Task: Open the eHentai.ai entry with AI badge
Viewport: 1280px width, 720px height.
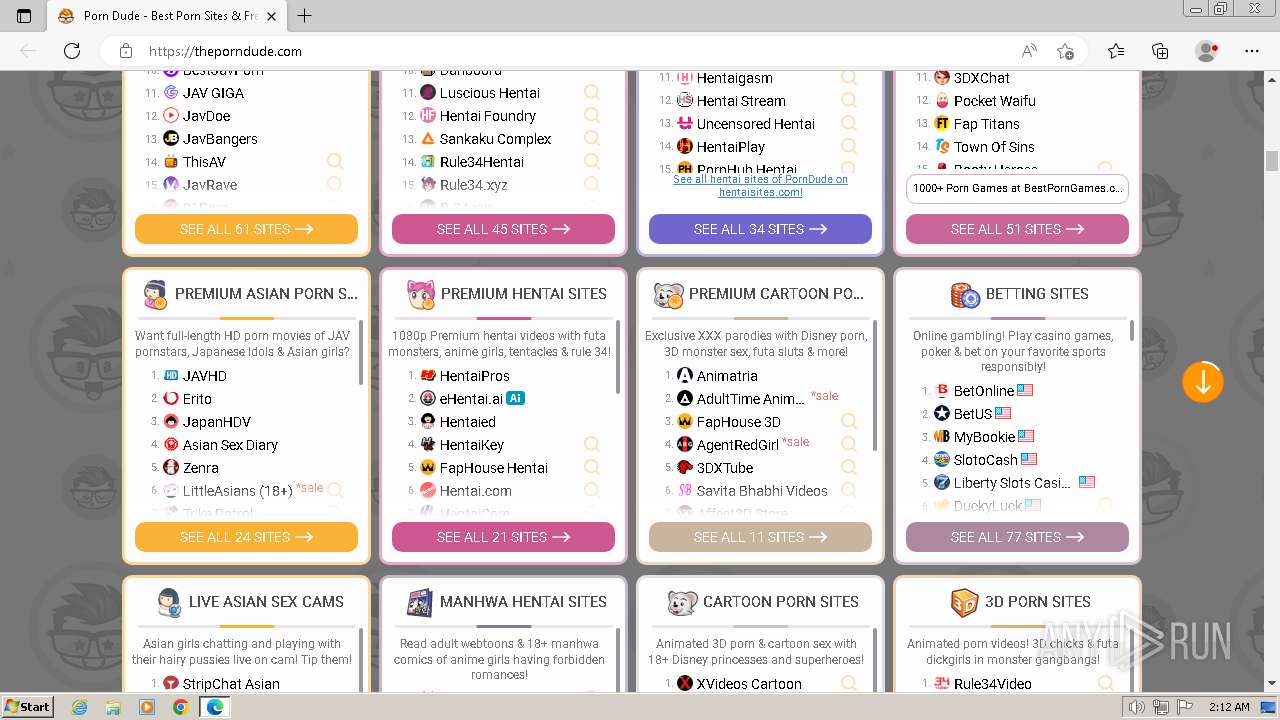Action: (x=471, y=398)
